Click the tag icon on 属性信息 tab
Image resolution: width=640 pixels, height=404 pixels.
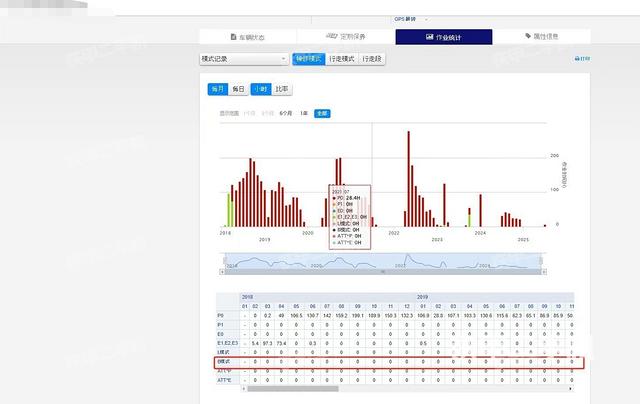[x=529, y=37]
